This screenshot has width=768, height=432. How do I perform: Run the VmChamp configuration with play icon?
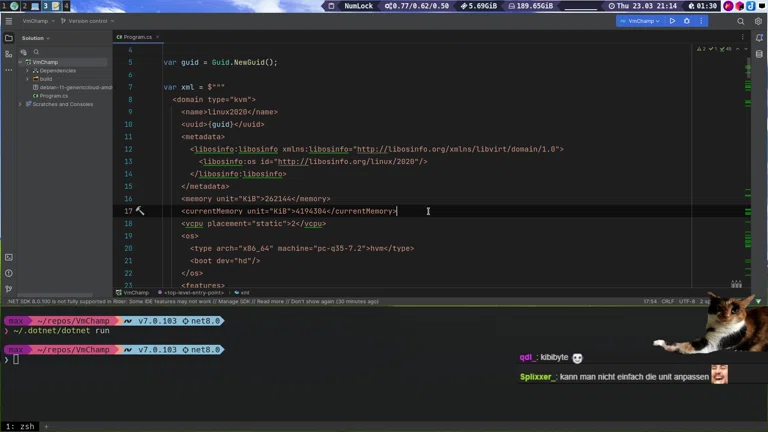672,21
